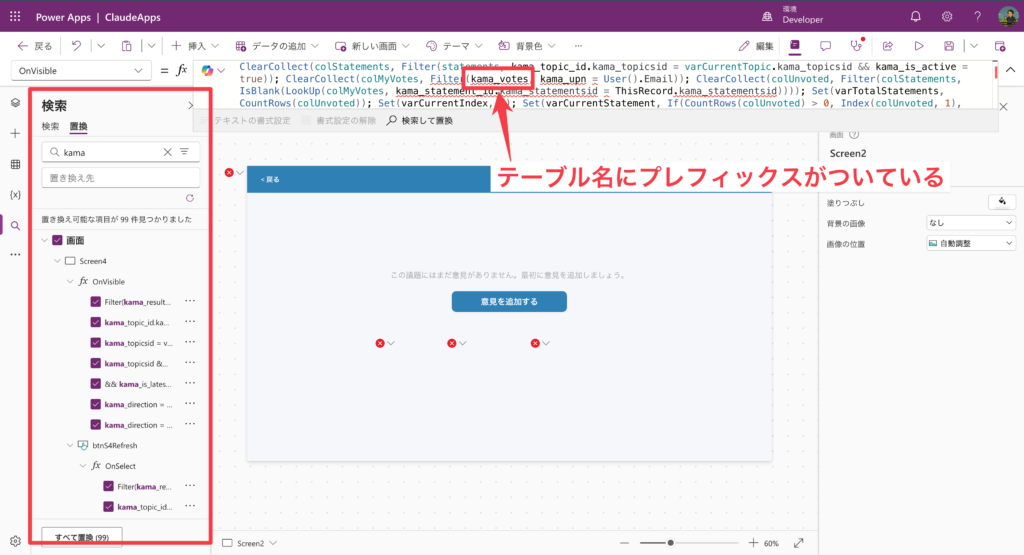Viewport: 1024px width, 555px height.
Task: Uncheck the Filter(kama_result... checkbox under OnVisible
Action: coord(96,302)
